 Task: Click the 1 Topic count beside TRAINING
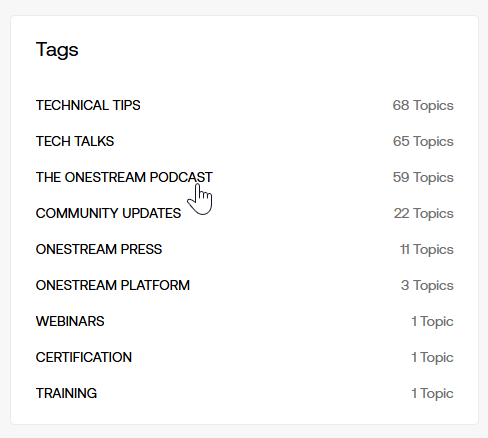432,393
